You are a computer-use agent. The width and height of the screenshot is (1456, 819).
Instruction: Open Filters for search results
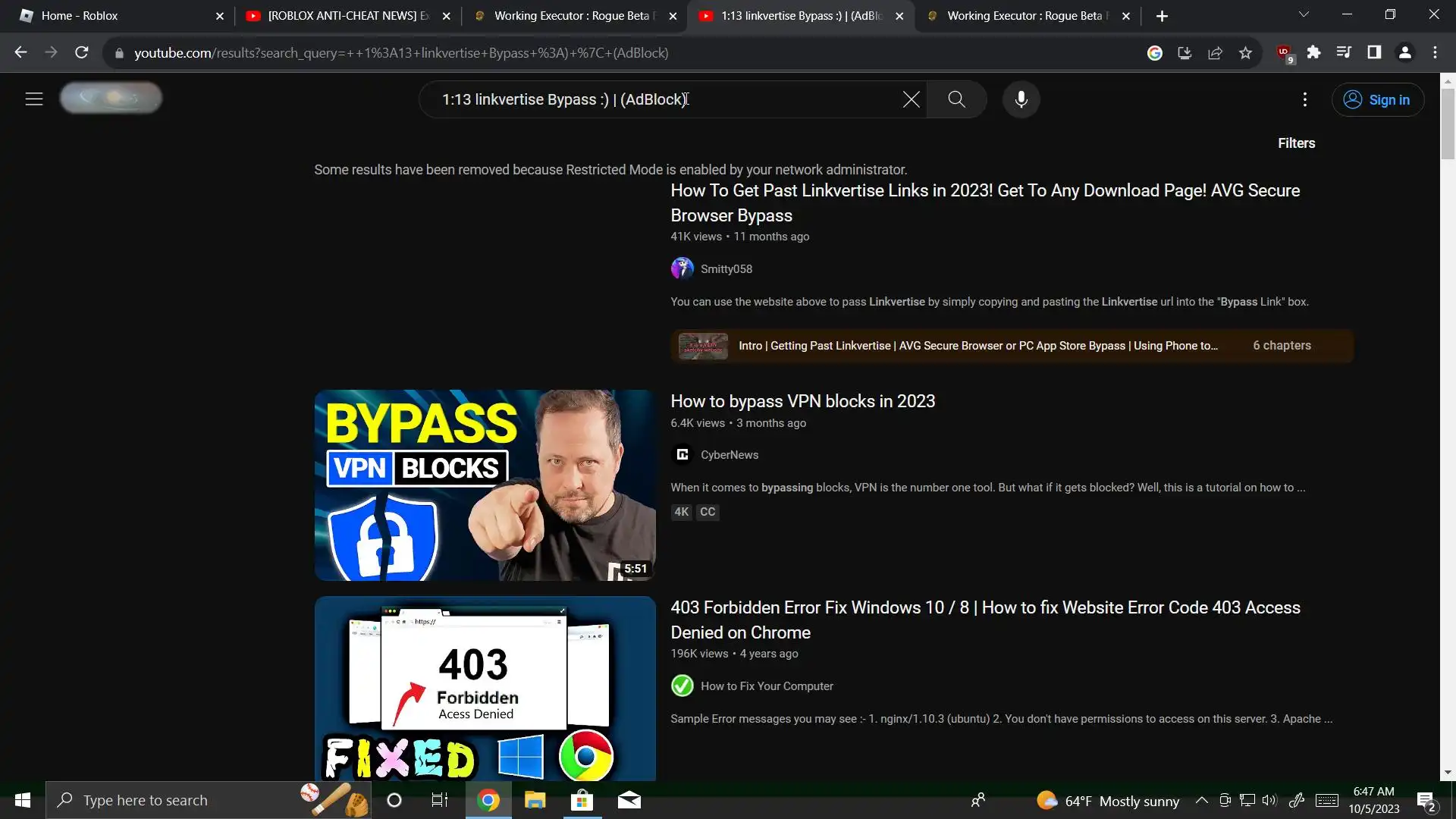1296,143
